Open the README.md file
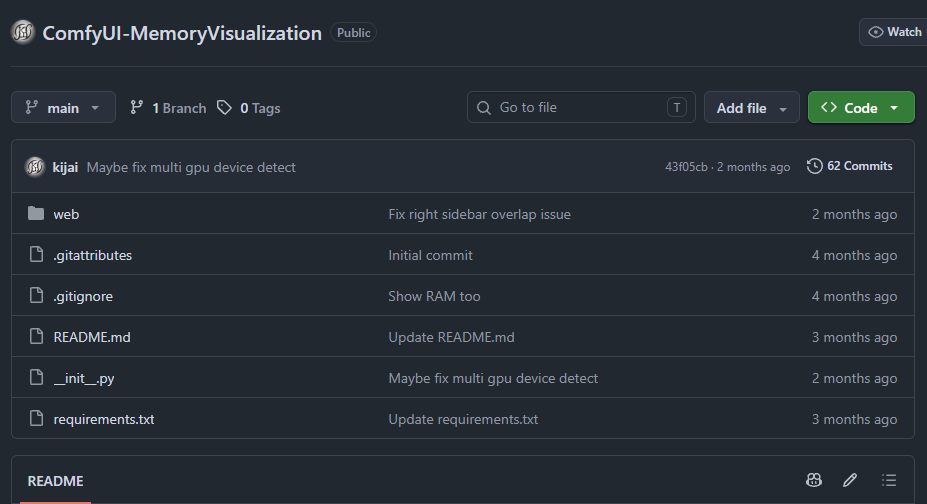This screenshot has width=927, height=504. pyautogui.click(x=92, y=337)
